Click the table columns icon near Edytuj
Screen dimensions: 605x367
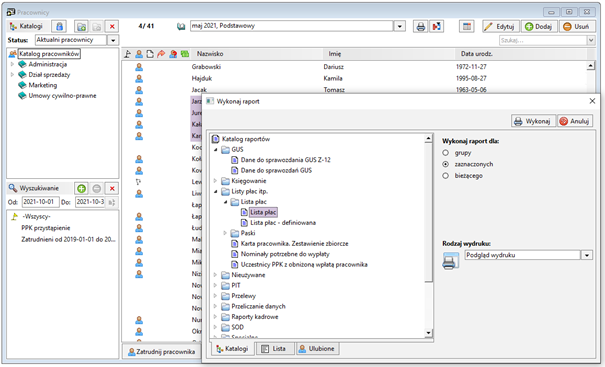[x=467, y=26]
